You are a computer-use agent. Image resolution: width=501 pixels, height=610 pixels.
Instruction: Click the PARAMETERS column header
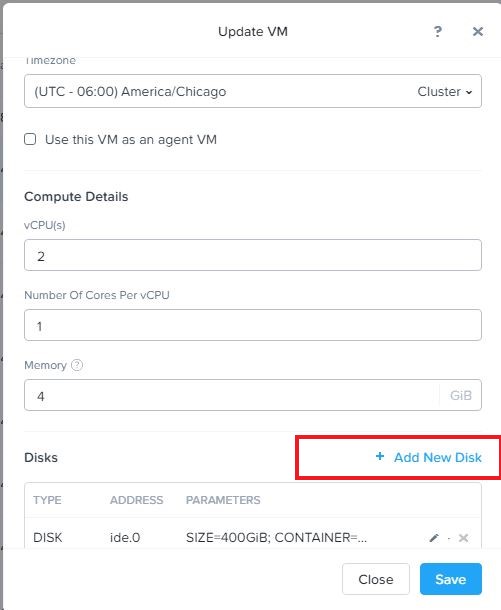point(223,500)
